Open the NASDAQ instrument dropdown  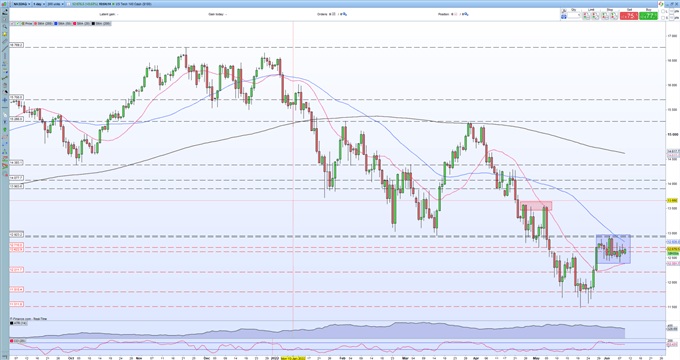tap(22, 4)
